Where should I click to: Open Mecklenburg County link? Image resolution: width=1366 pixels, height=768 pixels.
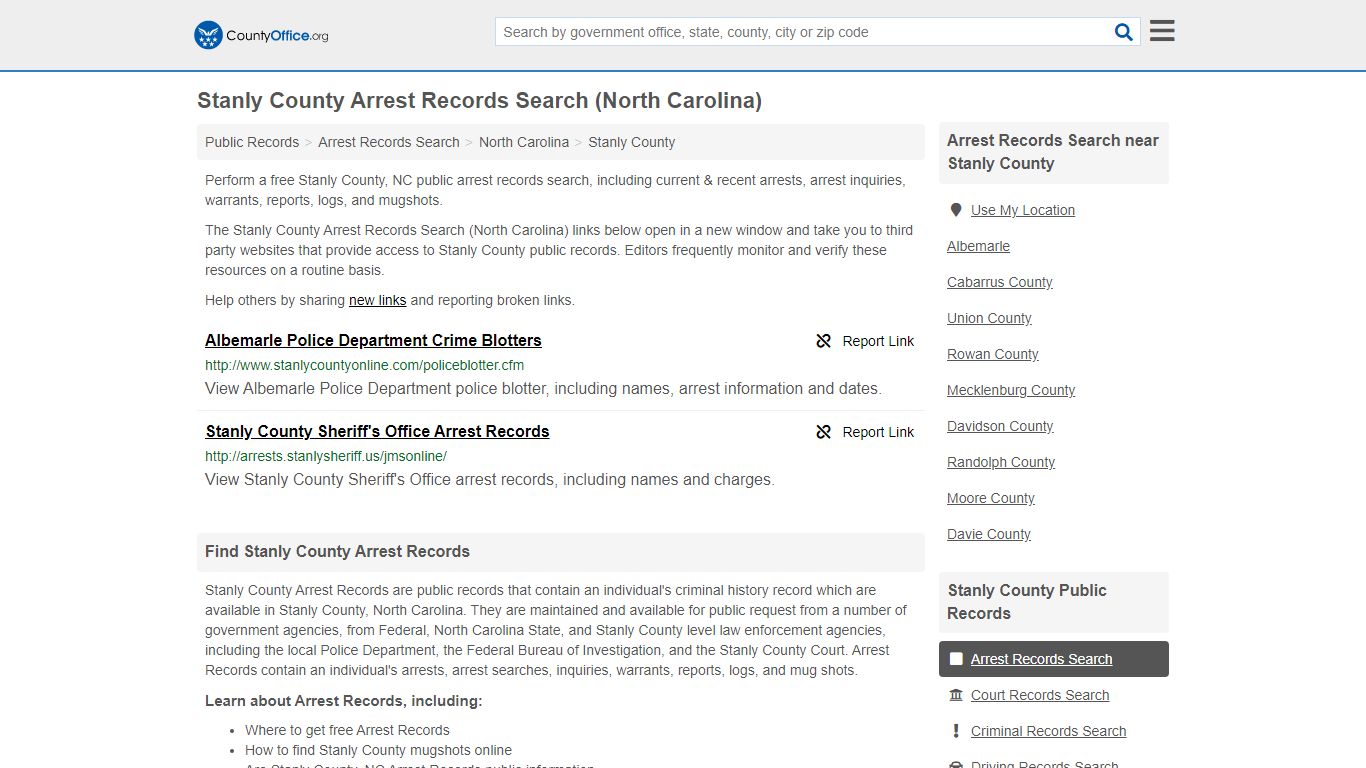point(1011,390)
